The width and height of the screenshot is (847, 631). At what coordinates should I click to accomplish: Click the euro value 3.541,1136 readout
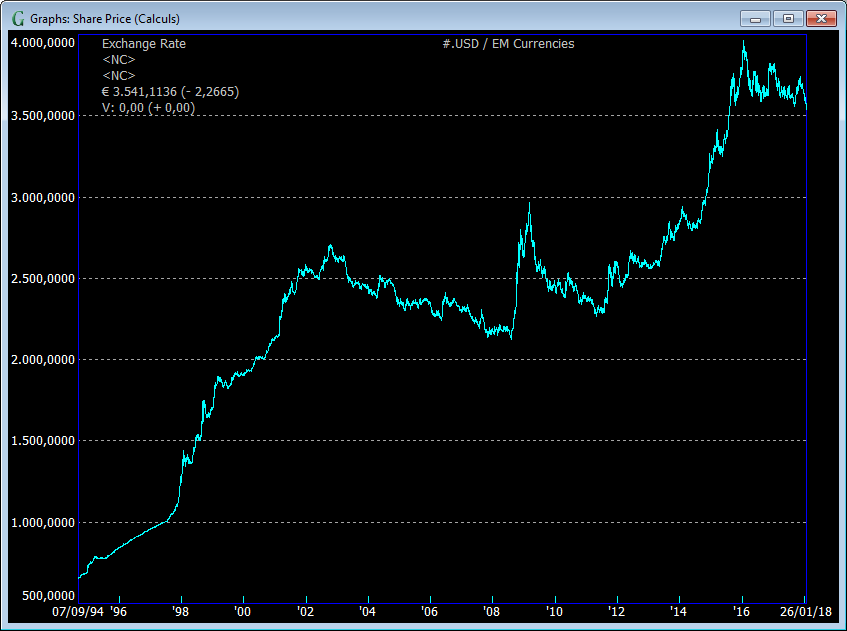click(170, 91)
